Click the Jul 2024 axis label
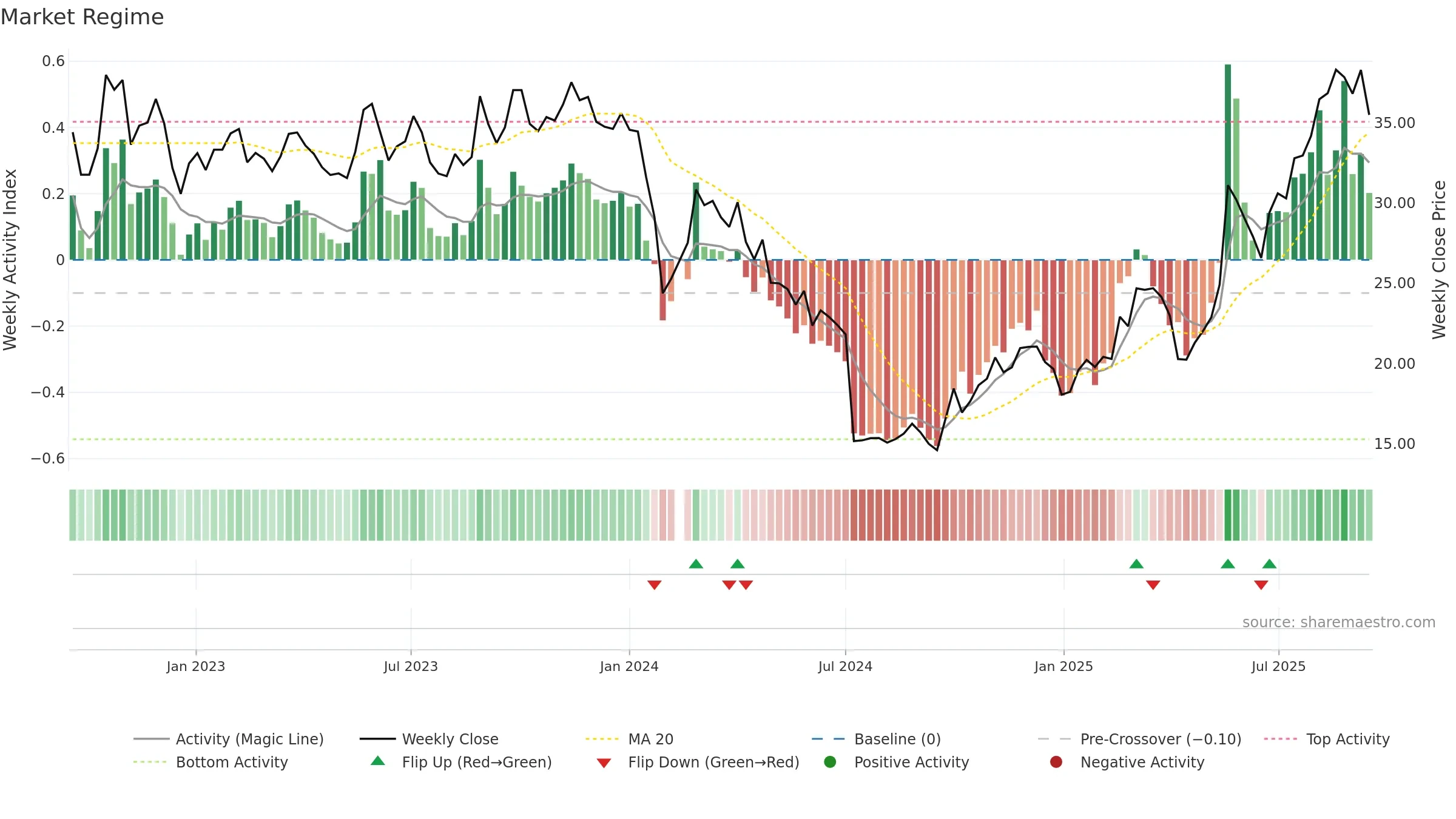Screen dimensions: 1456x819 (845, 666)
